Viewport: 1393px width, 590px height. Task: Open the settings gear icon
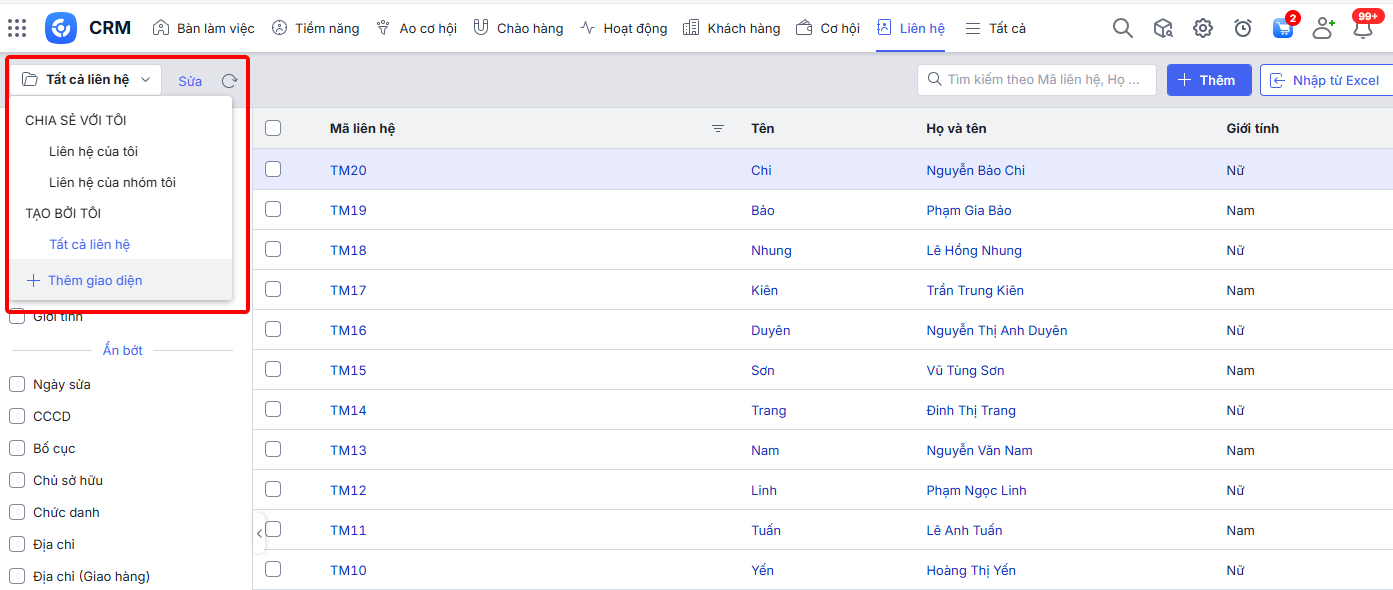coord(1203,28)
